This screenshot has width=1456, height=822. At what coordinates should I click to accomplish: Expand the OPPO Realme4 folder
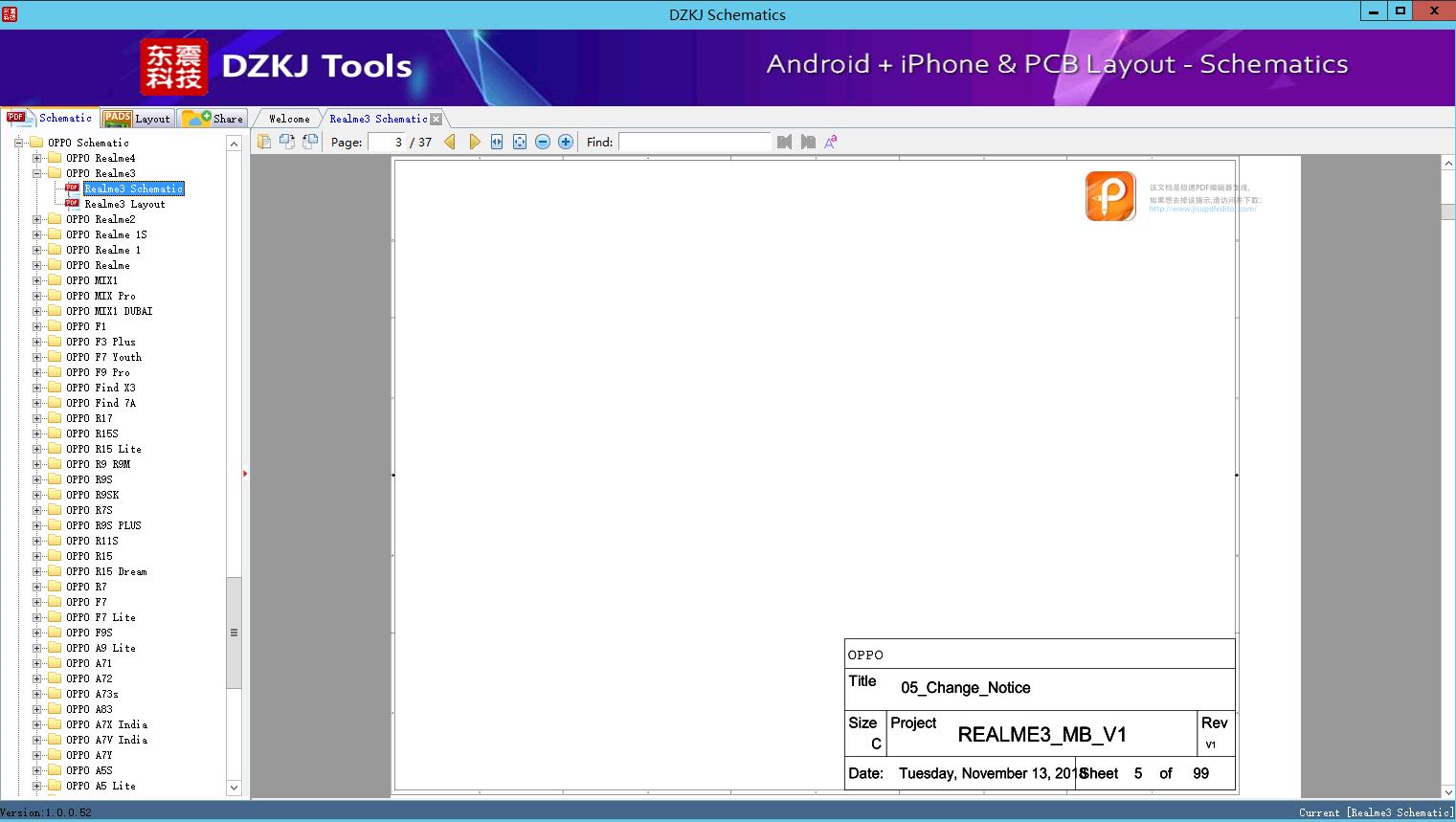tap(36, 158)
